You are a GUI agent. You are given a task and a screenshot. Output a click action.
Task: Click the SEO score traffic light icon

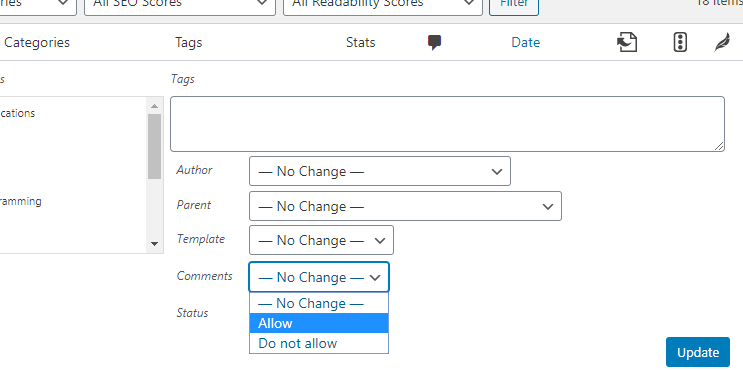[x=680, y=43]
